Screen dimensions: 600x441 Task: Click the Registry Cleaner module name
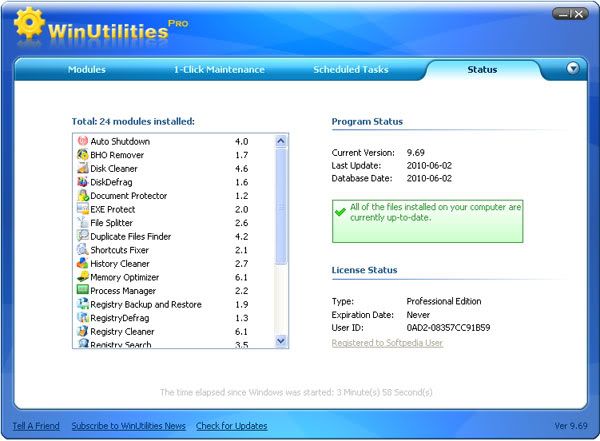coord(122,332)
